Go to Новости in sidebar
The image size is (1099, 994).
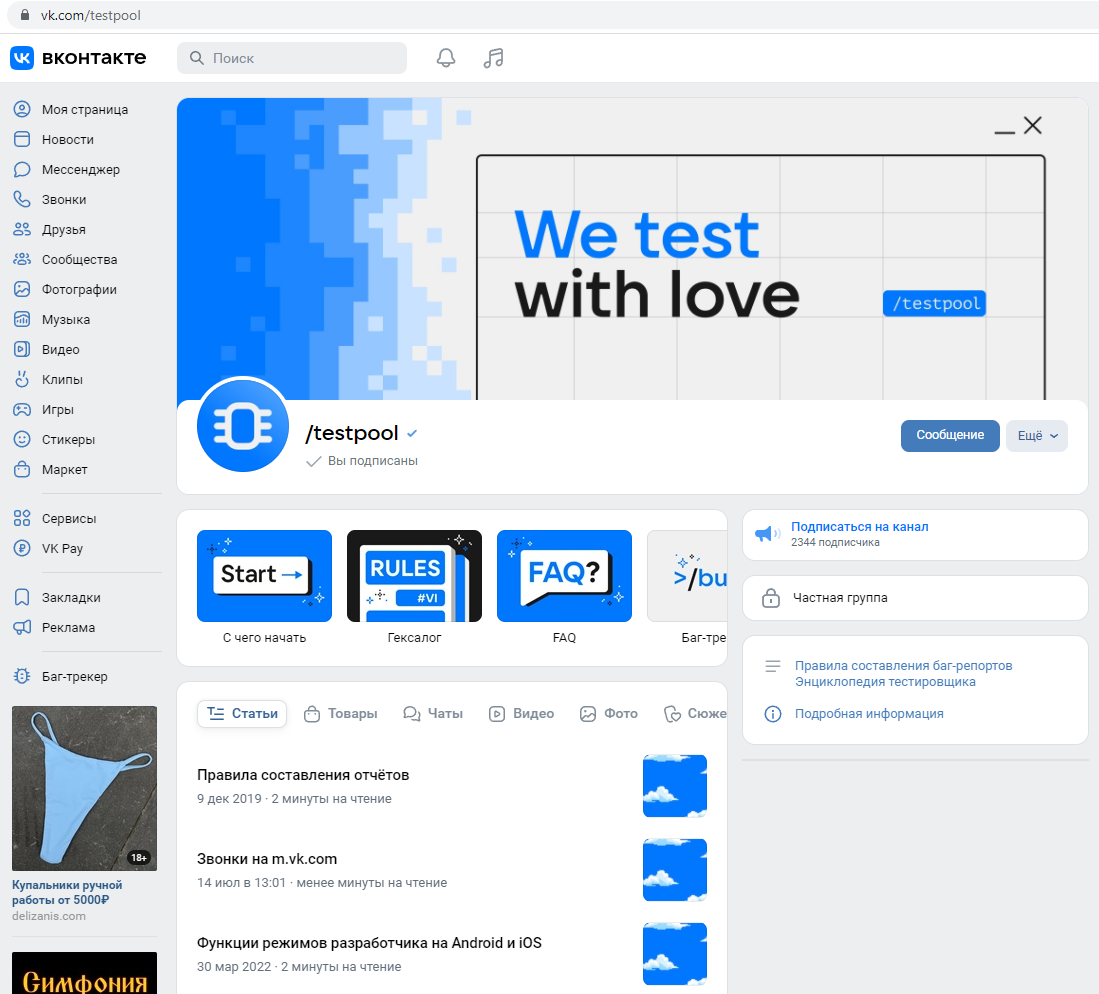pos(67,139)
